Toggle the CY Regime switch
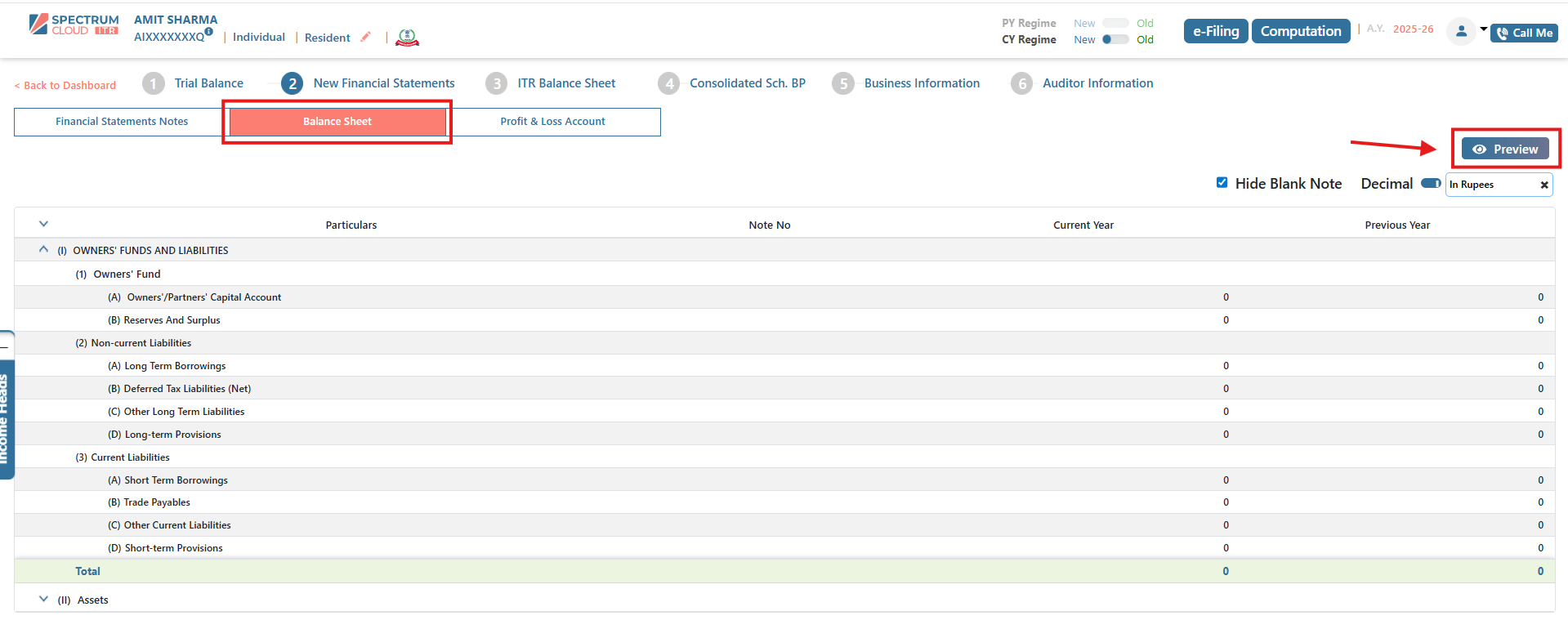 (x=1115, y=39)
